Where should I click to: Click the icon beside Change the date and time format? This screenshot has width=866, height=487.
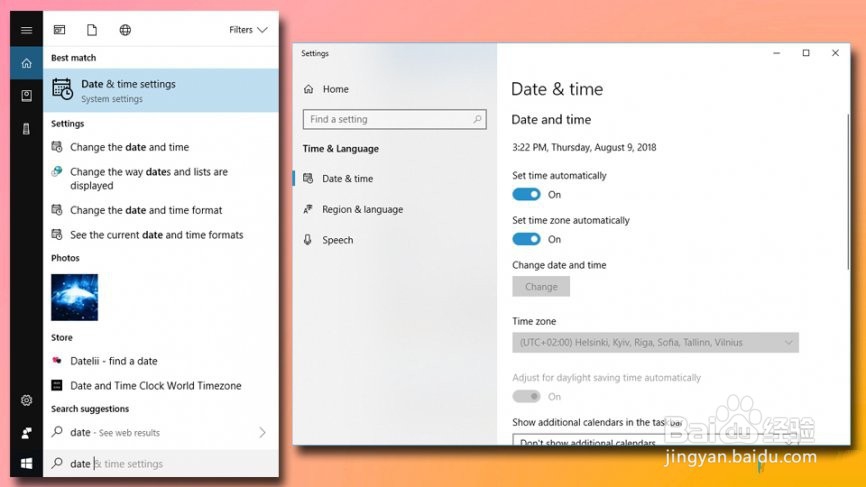[57, 210]
